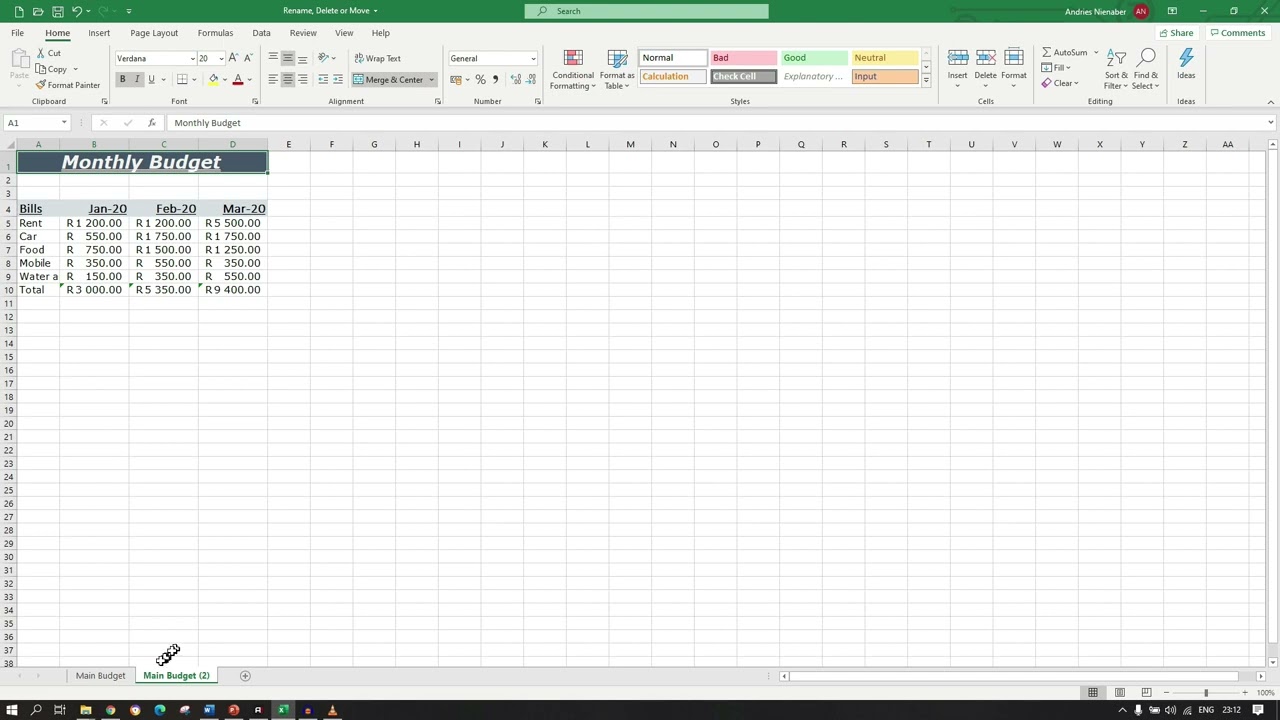Image resolution: width=1280 pixels, height=720 pixels.
Task: Toggle Wrap Text for the cell
Action: pyautogui.click(x=377, y=58)
